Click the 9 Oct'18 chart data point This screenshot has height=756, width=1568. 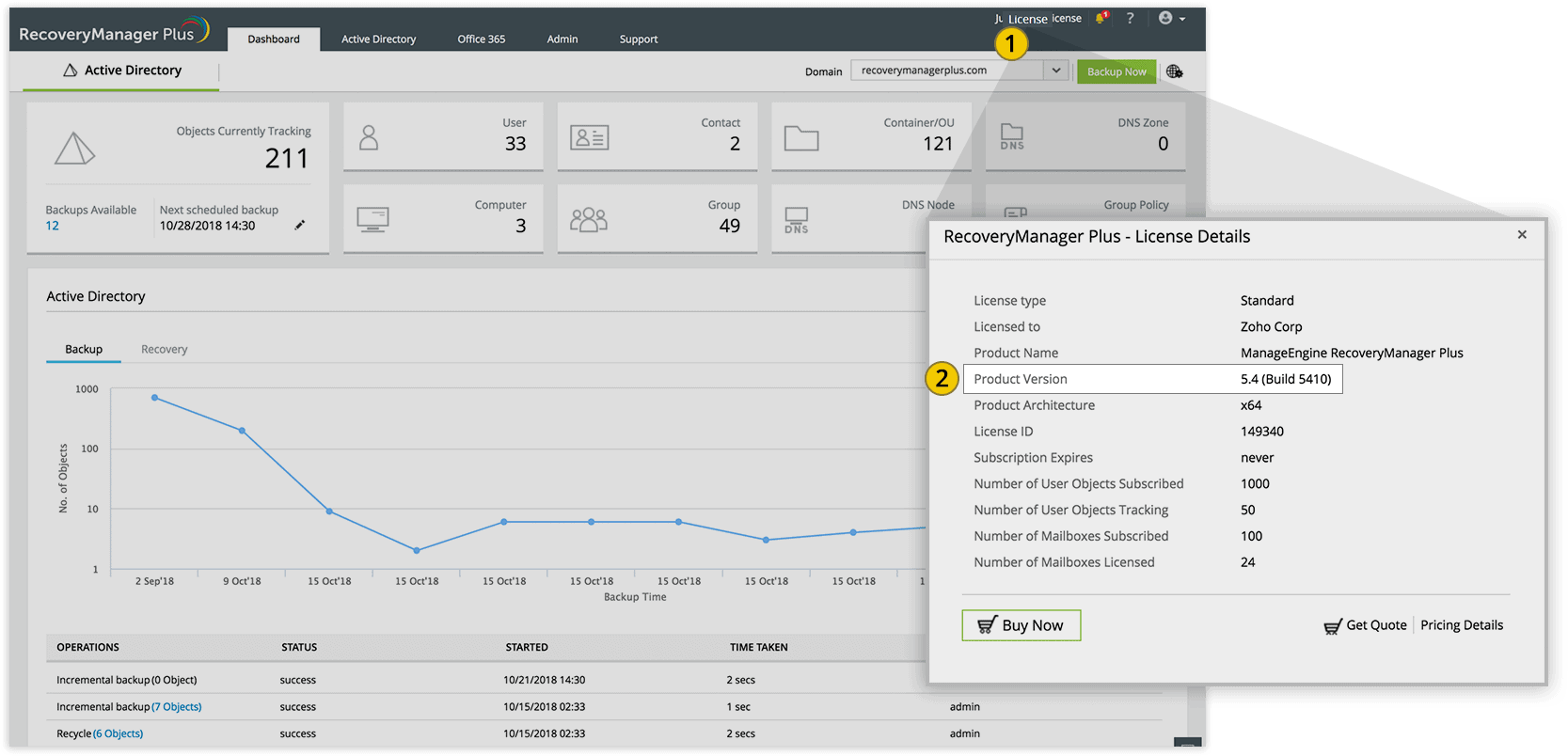pos(243,431)
